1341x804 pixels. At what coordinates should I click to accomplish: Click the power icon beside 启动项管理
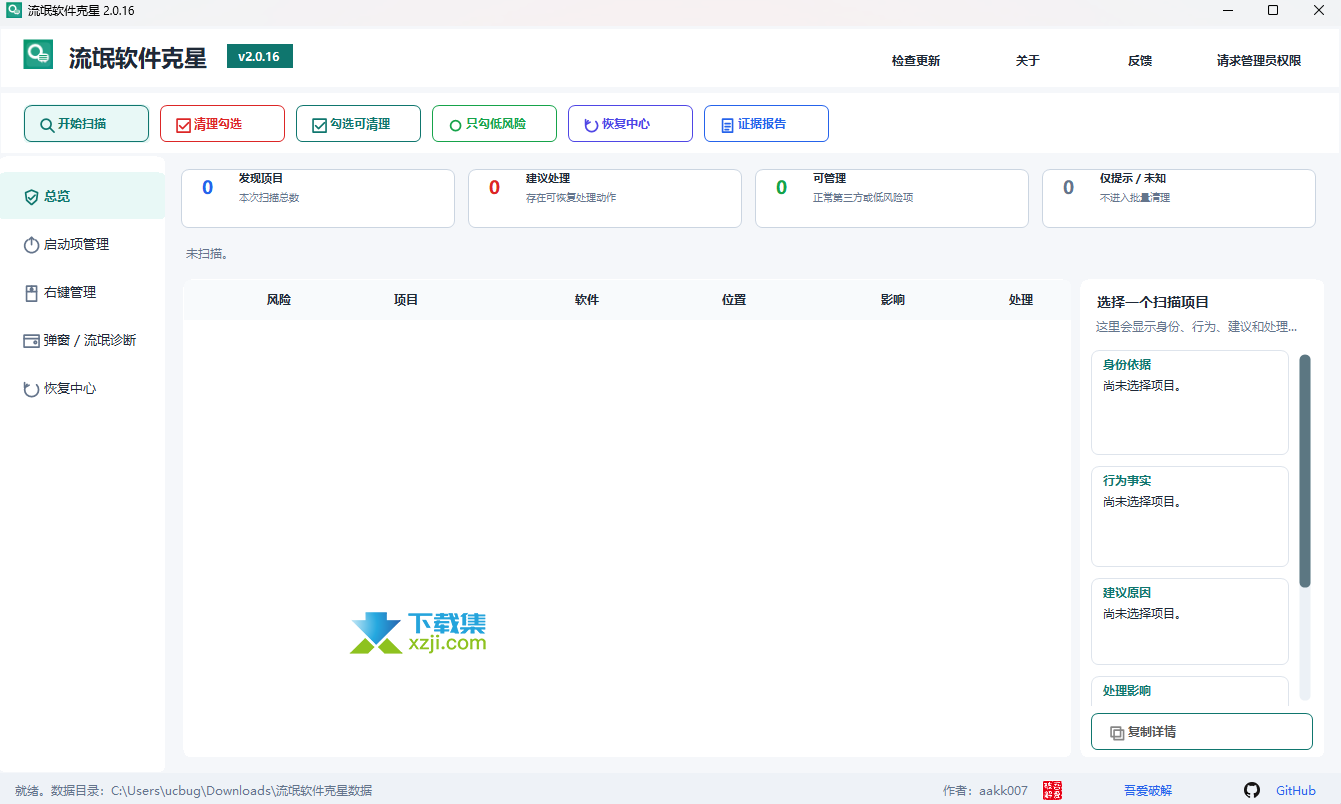coord(31,245)
